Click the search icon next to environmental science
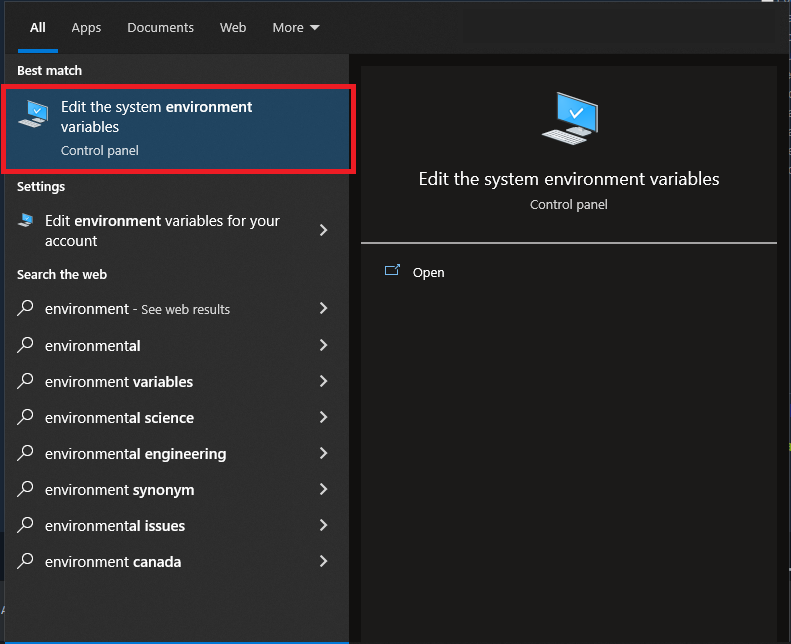Image resolution: width=791 pixels, height=644 pixels. (27, 417)
